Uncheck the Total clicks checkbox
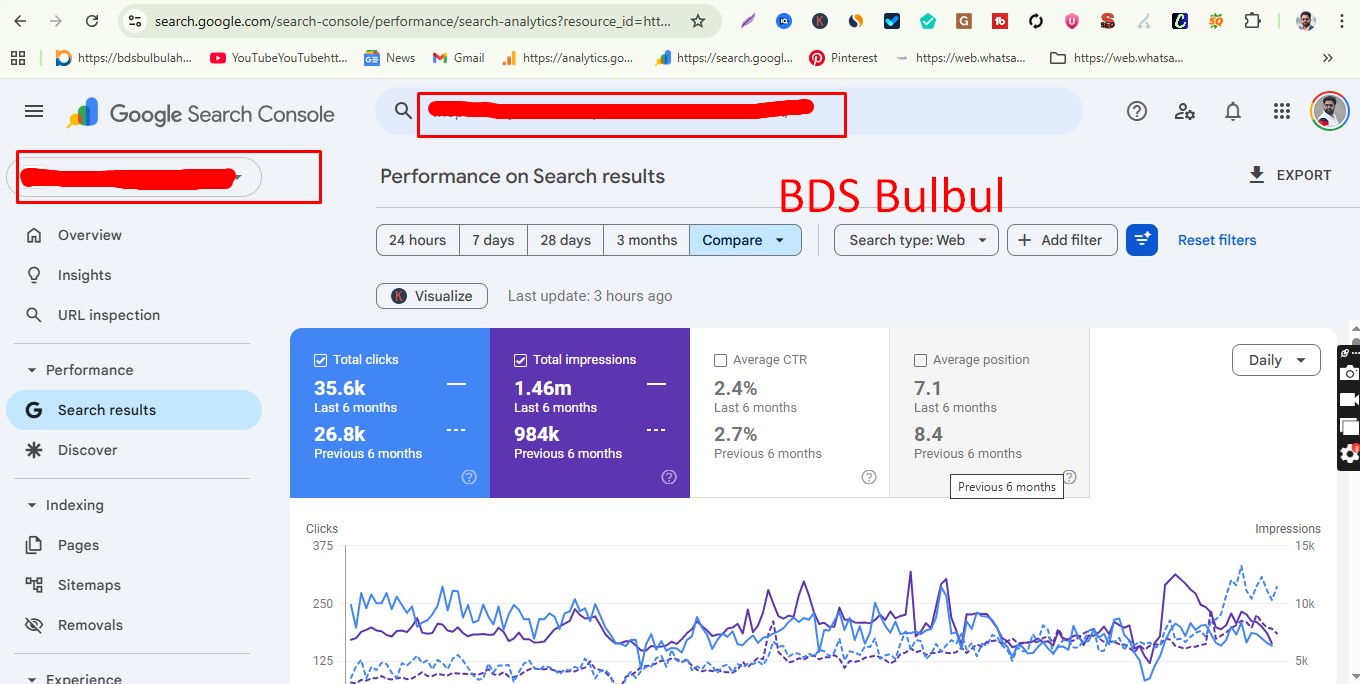Viewport: 1360px width, 684px height. pos(320,359)
